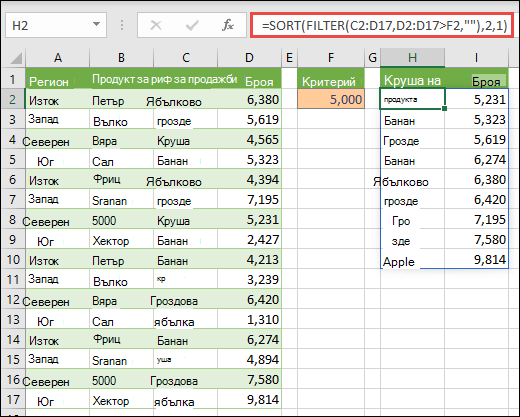
Task: Click the criterion cell with 5,000
Action: point(331,99)
